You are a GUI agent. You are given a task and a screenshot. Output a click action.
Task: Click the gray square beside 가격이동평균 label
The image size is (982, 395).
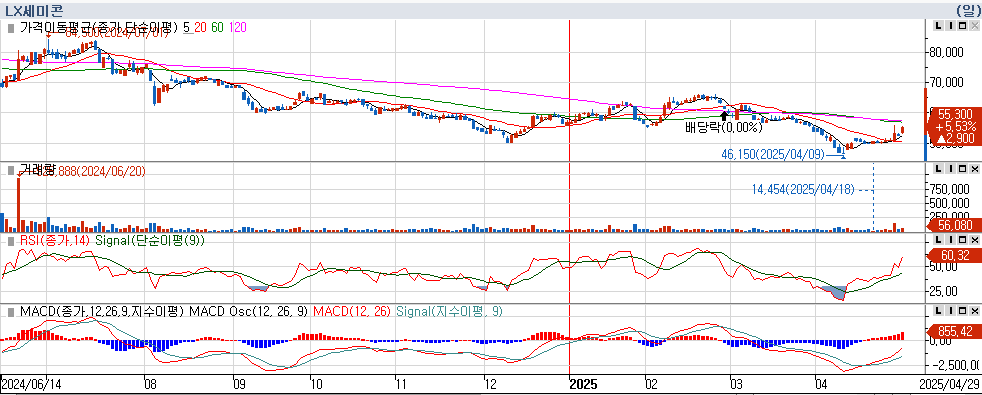(x=10, y=28)
